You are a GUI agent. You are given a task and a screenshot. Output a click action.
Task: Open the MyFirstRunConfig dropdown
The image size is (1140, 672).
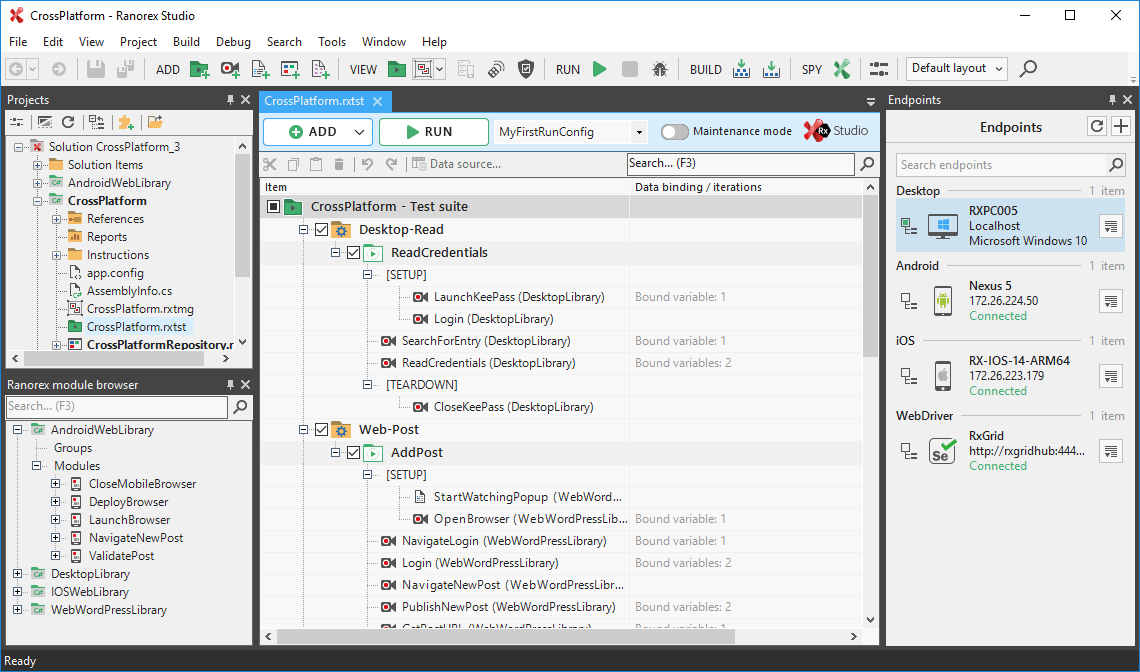tap(639, 132)
